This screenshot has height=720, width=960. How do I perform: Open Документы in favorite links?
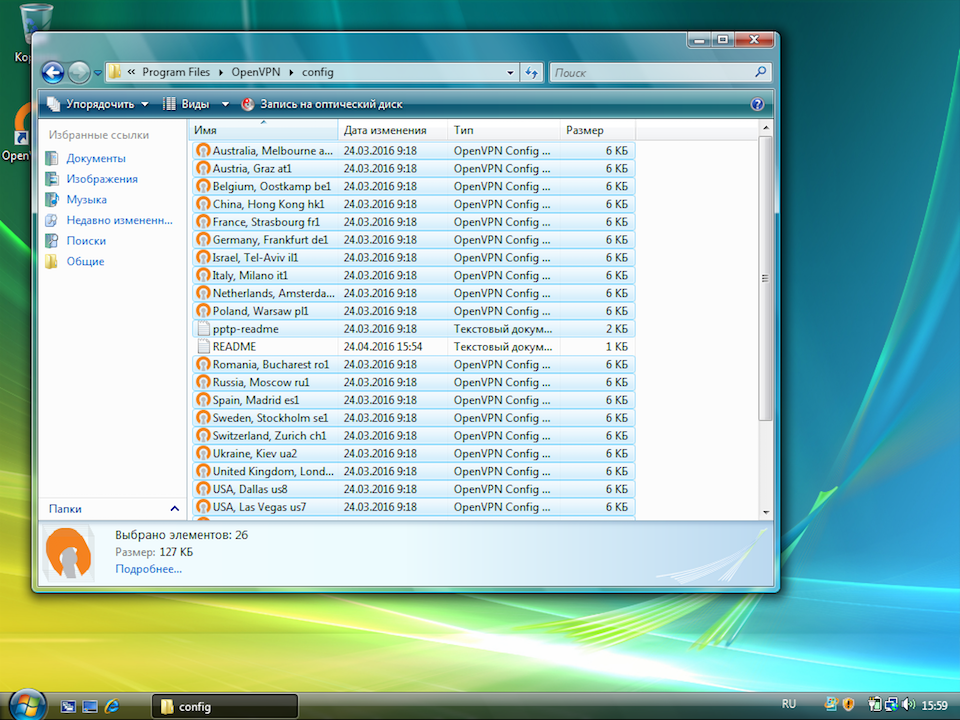(x=96, y=158)
